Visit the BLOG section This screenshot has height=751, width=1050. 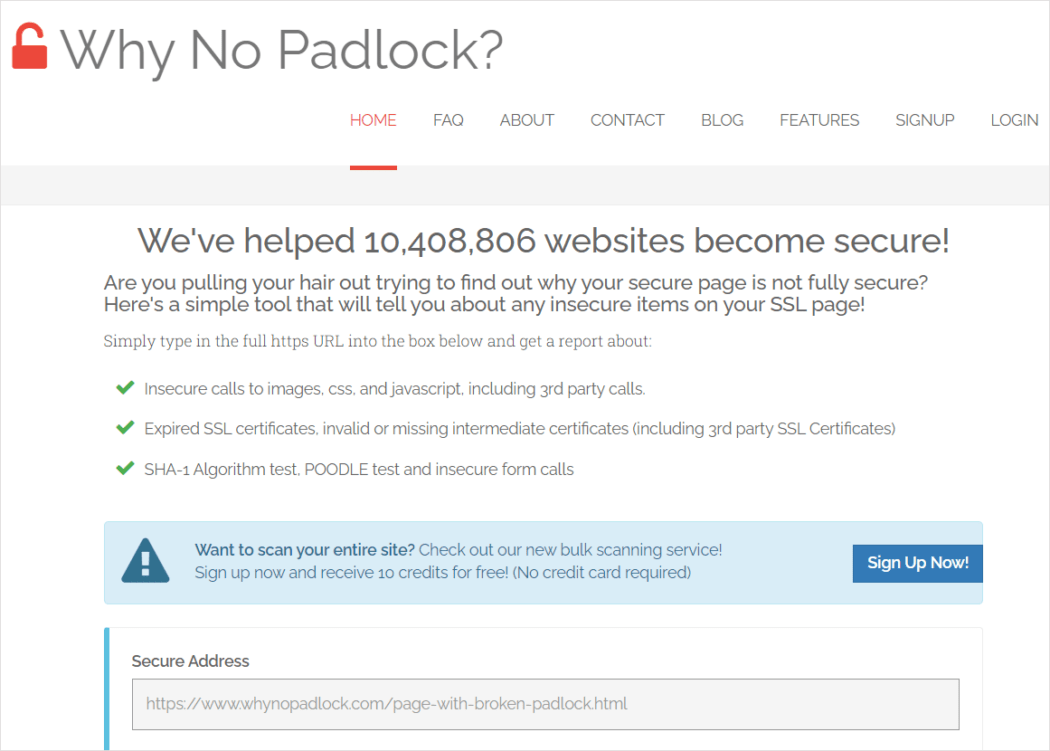coord(722,120)
